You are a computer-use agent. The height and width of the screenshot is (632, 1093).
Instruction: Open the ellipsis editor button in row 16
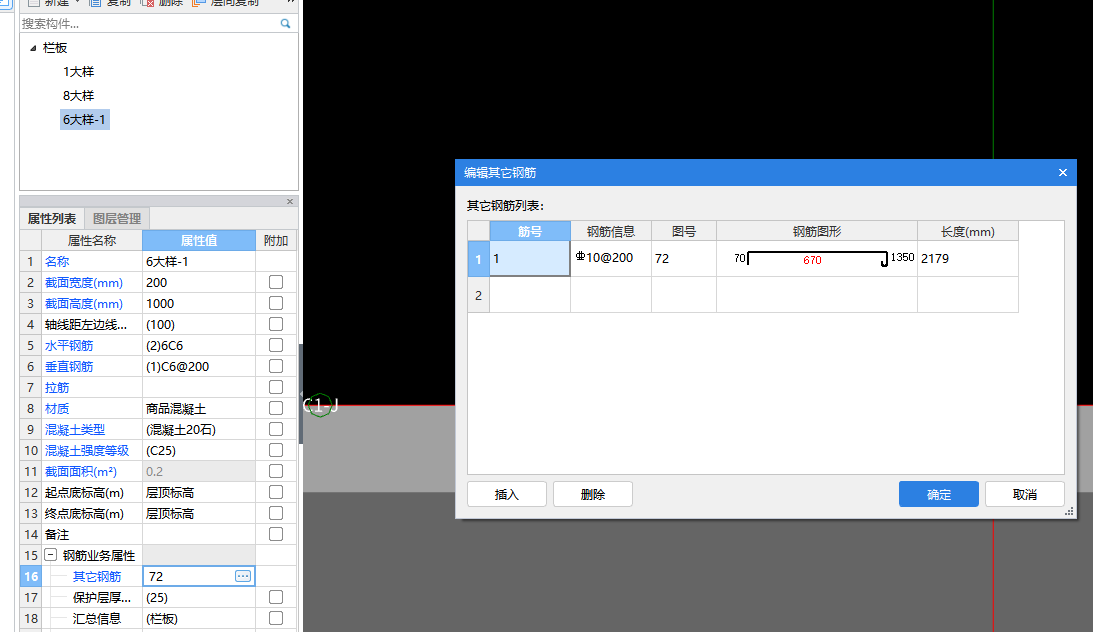pos(243,576)
